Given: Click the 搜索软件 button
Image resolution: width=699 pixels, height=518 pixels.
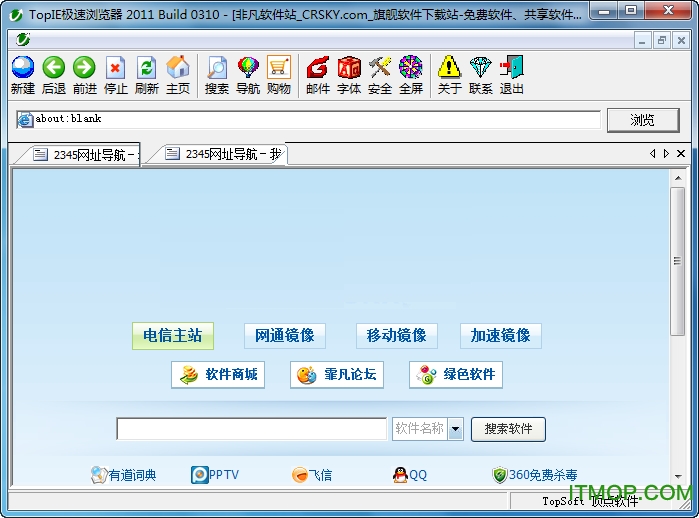Looking at the screenshot, I should pyautogui.click(x=508, y=429).
